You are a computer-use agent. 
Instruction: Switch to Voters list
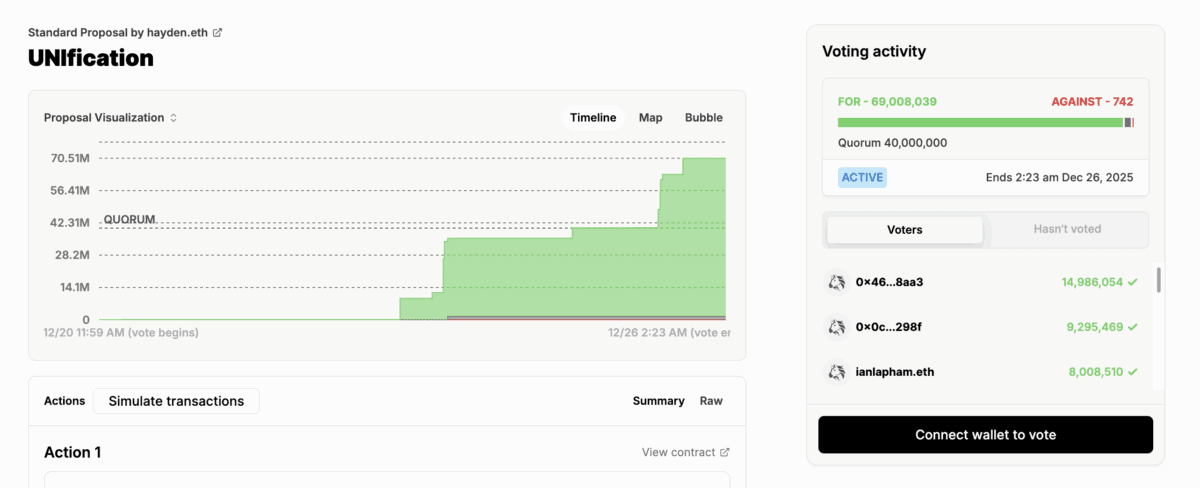coord(904,230)
